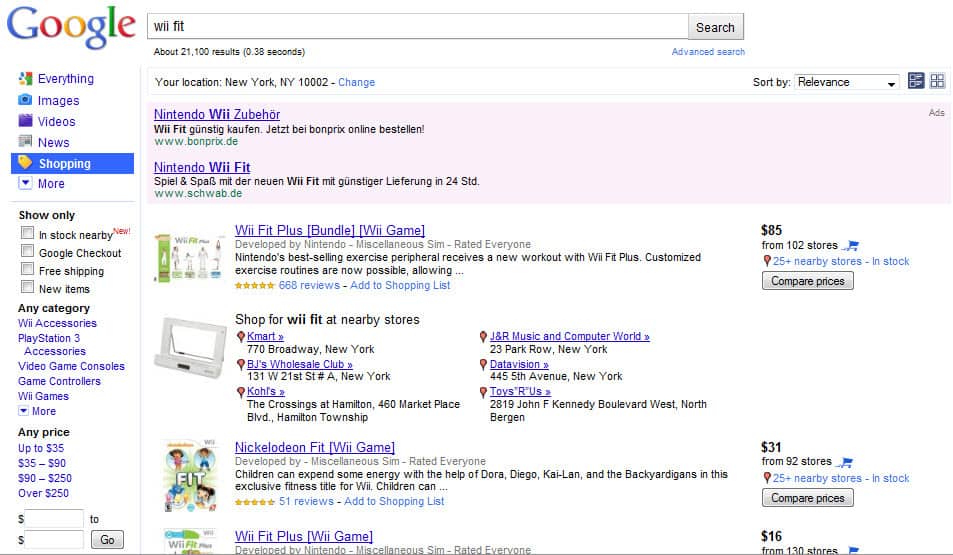Viewport: 953px width, 555px height.
Task: Click the Videos film icon
Action: pos(25,120)
